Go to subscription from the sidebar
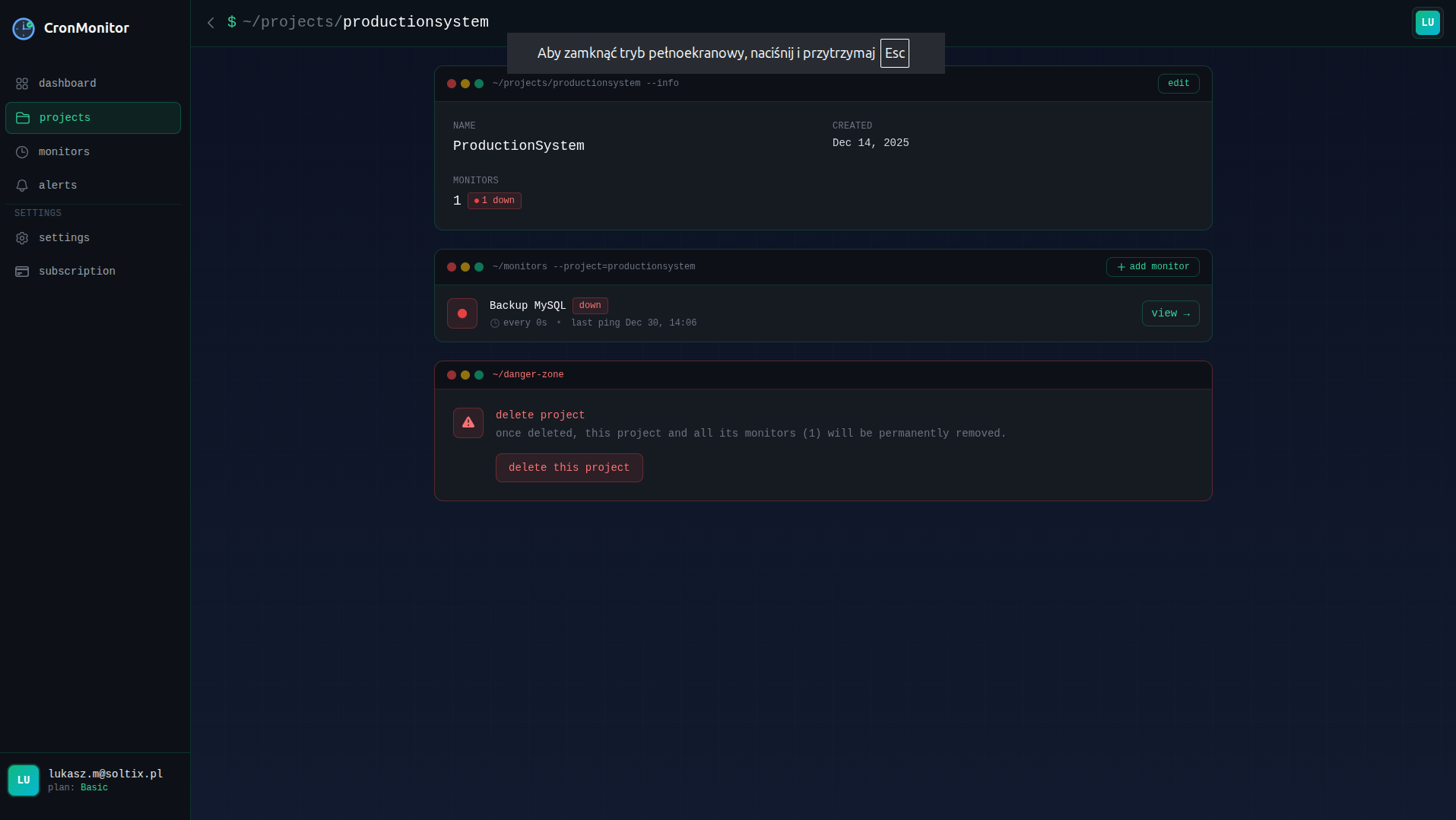This screenshot has height=820, width=1456. coord(77,272)
